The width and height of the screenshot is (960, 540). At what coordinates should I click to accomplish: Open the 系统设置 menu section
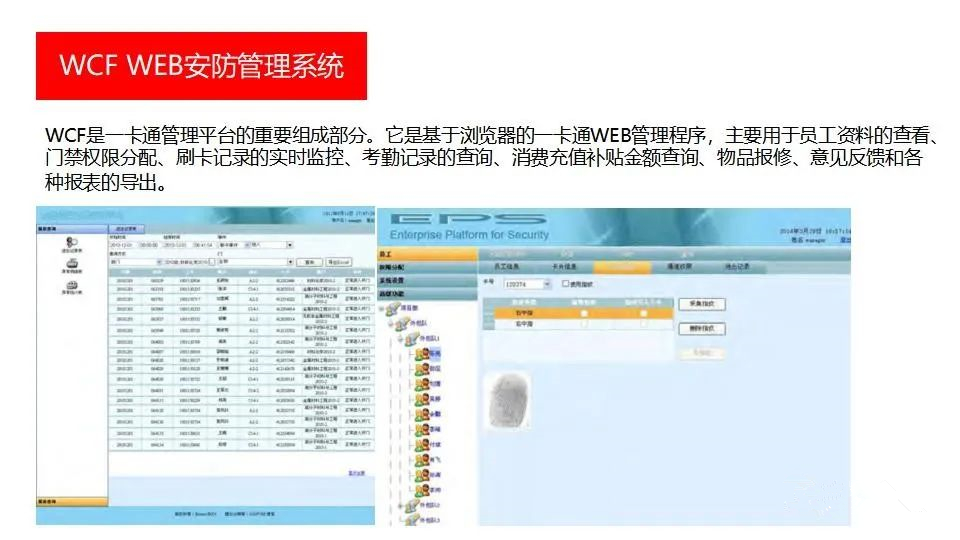tap(427, 280)
